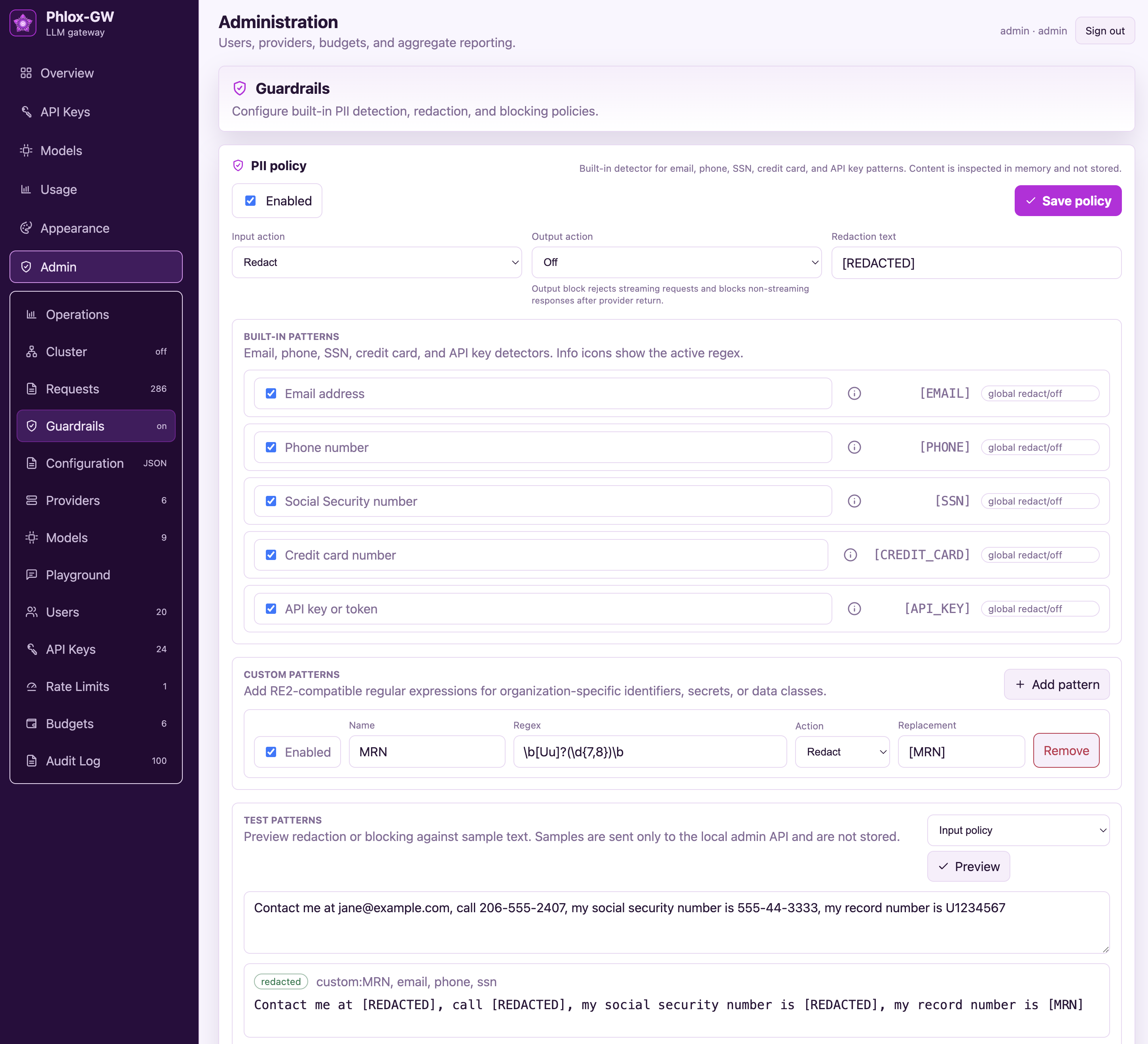Click the Guardrails shield icon in submenu
This screenshot has width=1148, height=1044.
coord(32,426)
